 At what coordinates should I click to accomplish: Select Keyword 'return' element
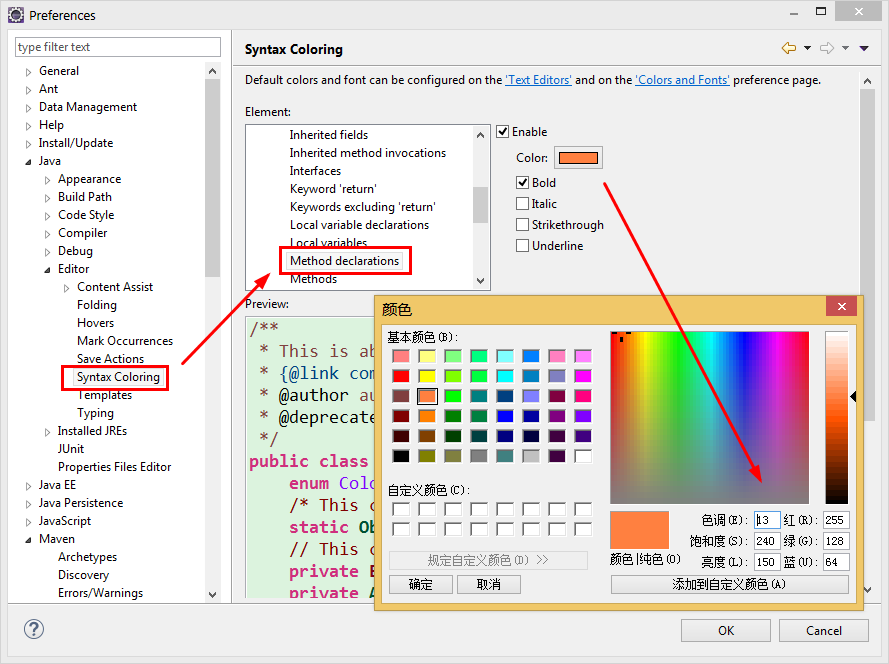[x=333, y=189]
